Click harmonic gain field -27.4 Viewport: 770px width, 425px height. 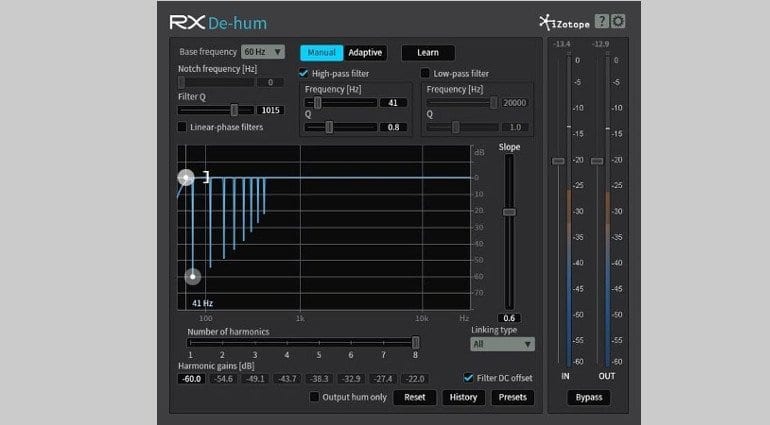point(383,379)
